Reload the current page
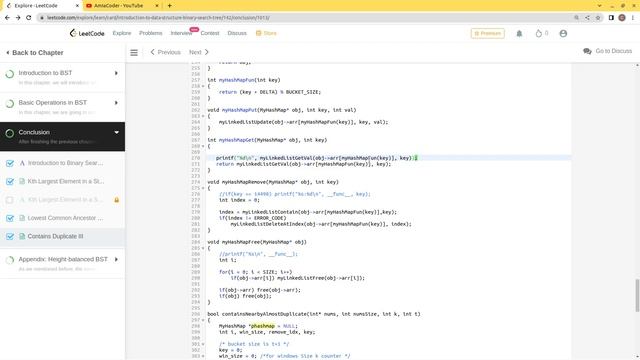The height and width of the screenshot is (360, 640). click(29, 18)
